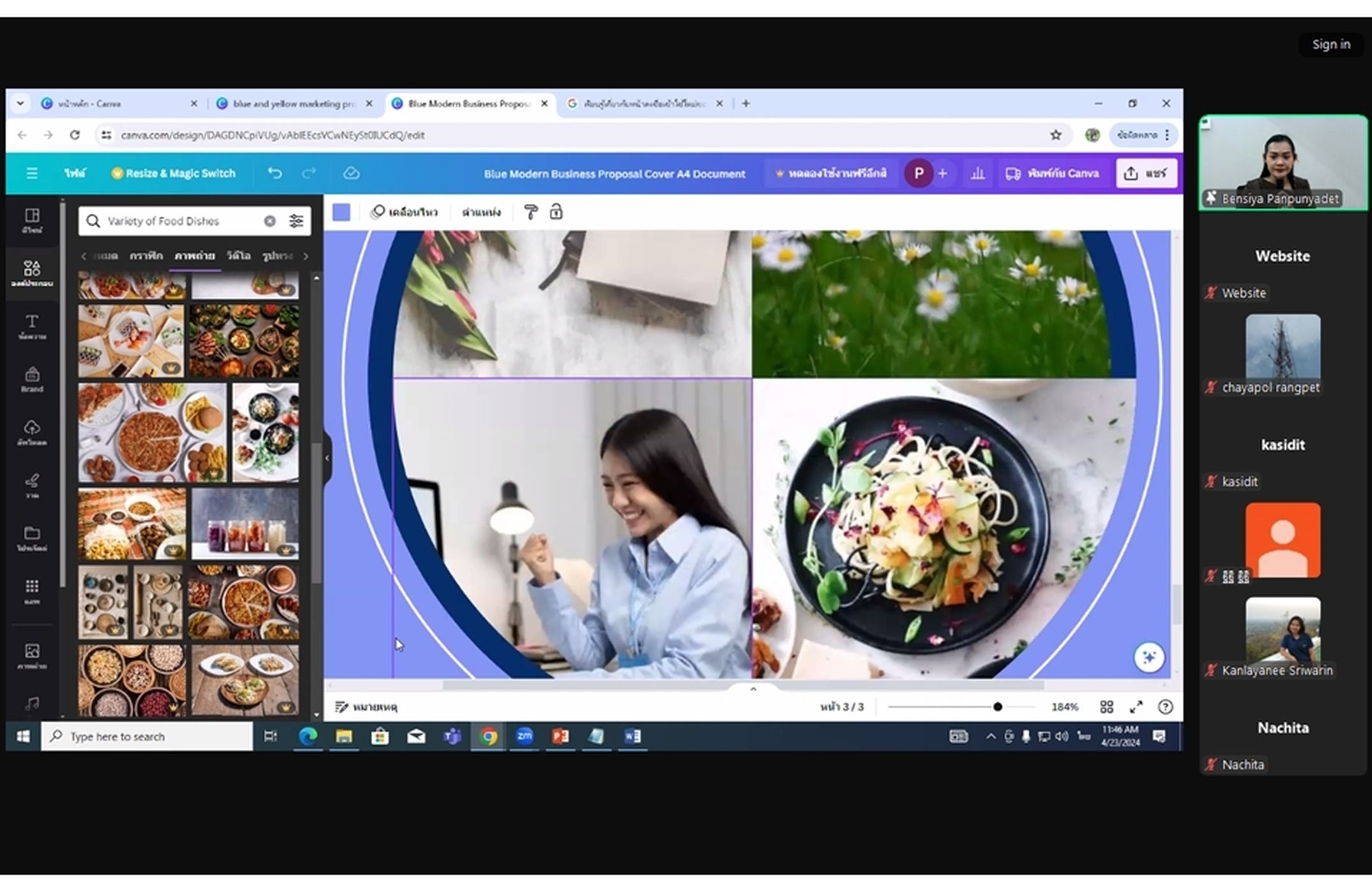
Task: Click the Animate button in toolbar
Action: tap(404, 212)
